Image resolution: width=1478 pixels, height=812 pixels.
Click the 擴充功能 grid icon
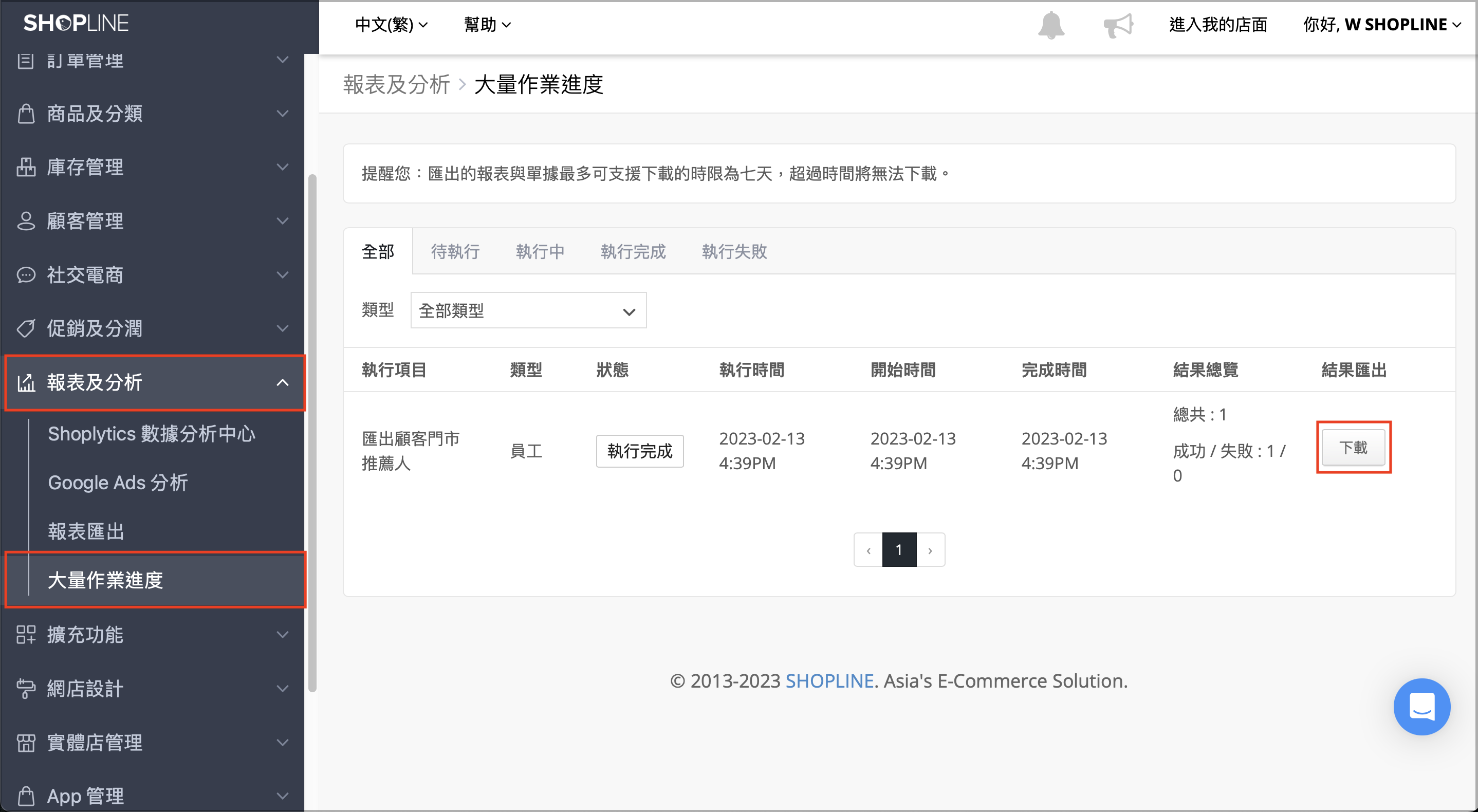pos(26,635)
